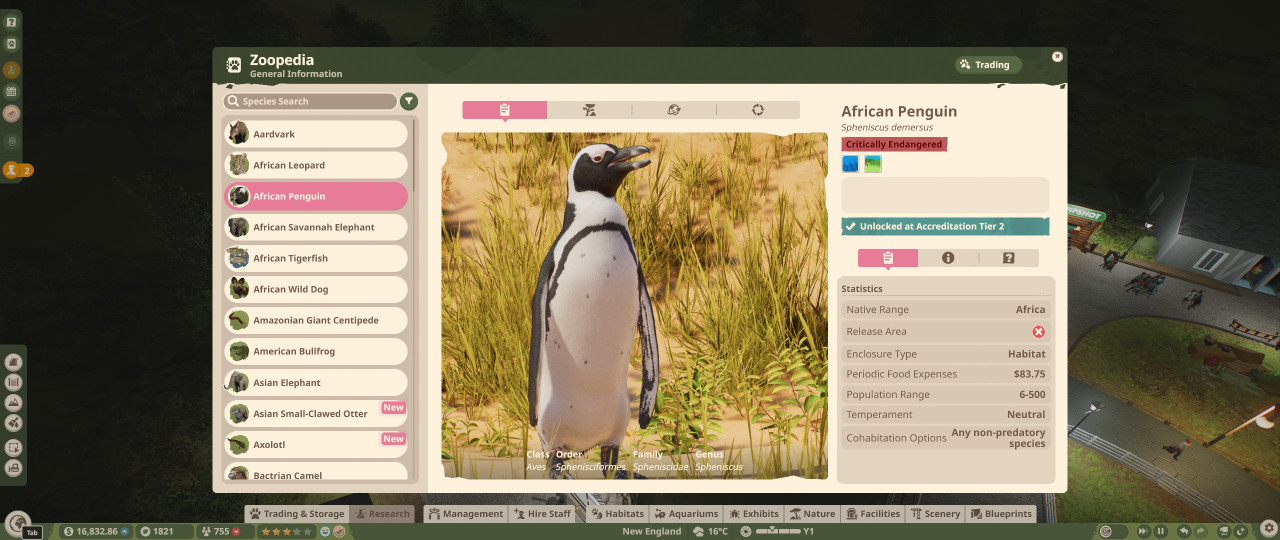This screenshot has height=540, width=1280.
Task: Select Asian Elephant in the species list
Action: click(316, 382)
